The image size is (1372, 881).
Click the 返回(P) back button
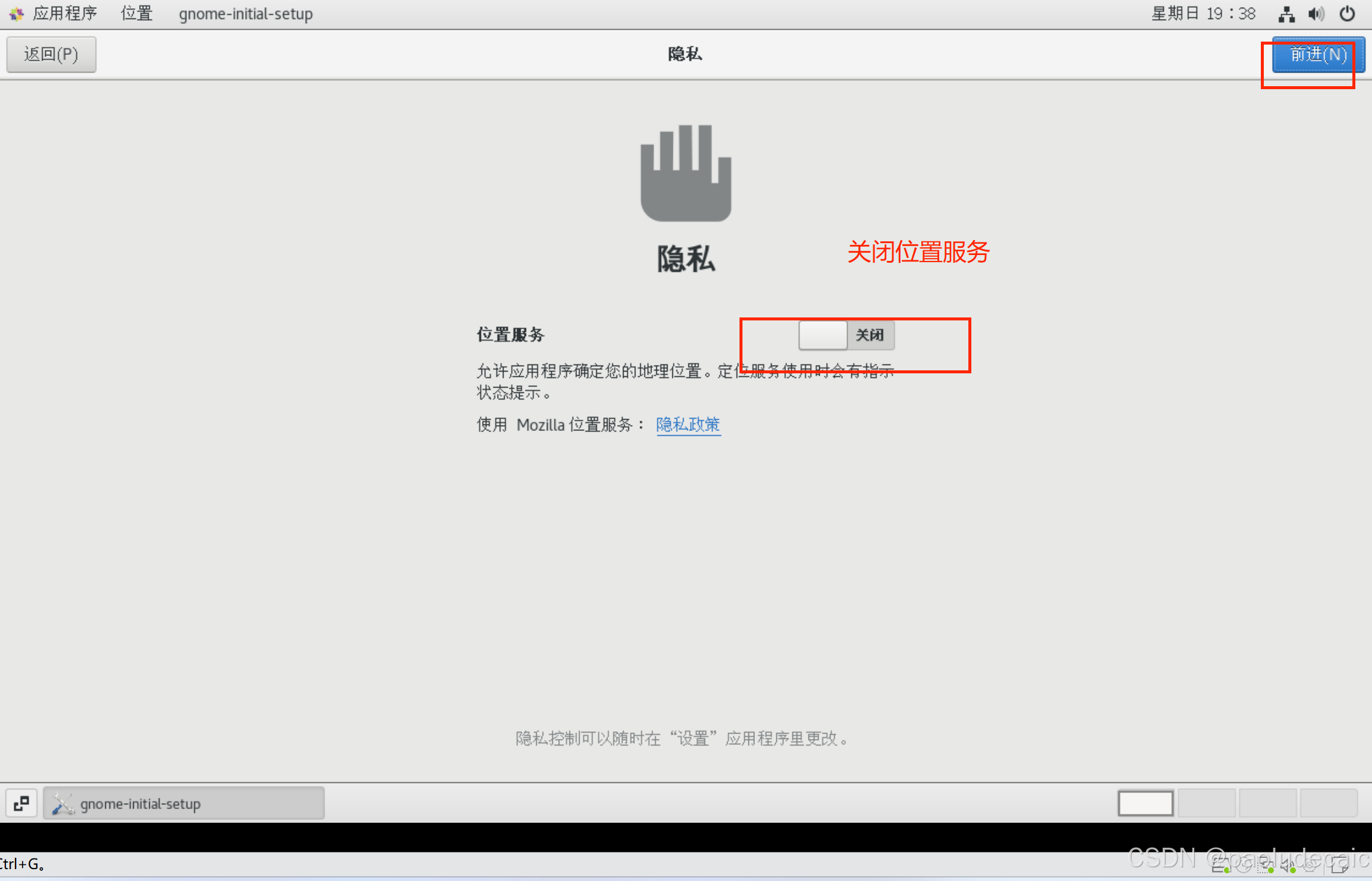pyautogui.click(x=51, y=55)
